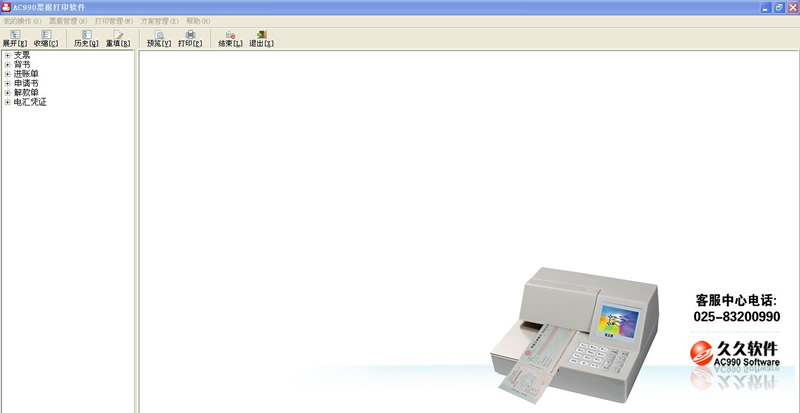Viewport: 800px width, 413px height.
Task: Open 历史 (History) from the toolbar
Action: coord(87,38)
